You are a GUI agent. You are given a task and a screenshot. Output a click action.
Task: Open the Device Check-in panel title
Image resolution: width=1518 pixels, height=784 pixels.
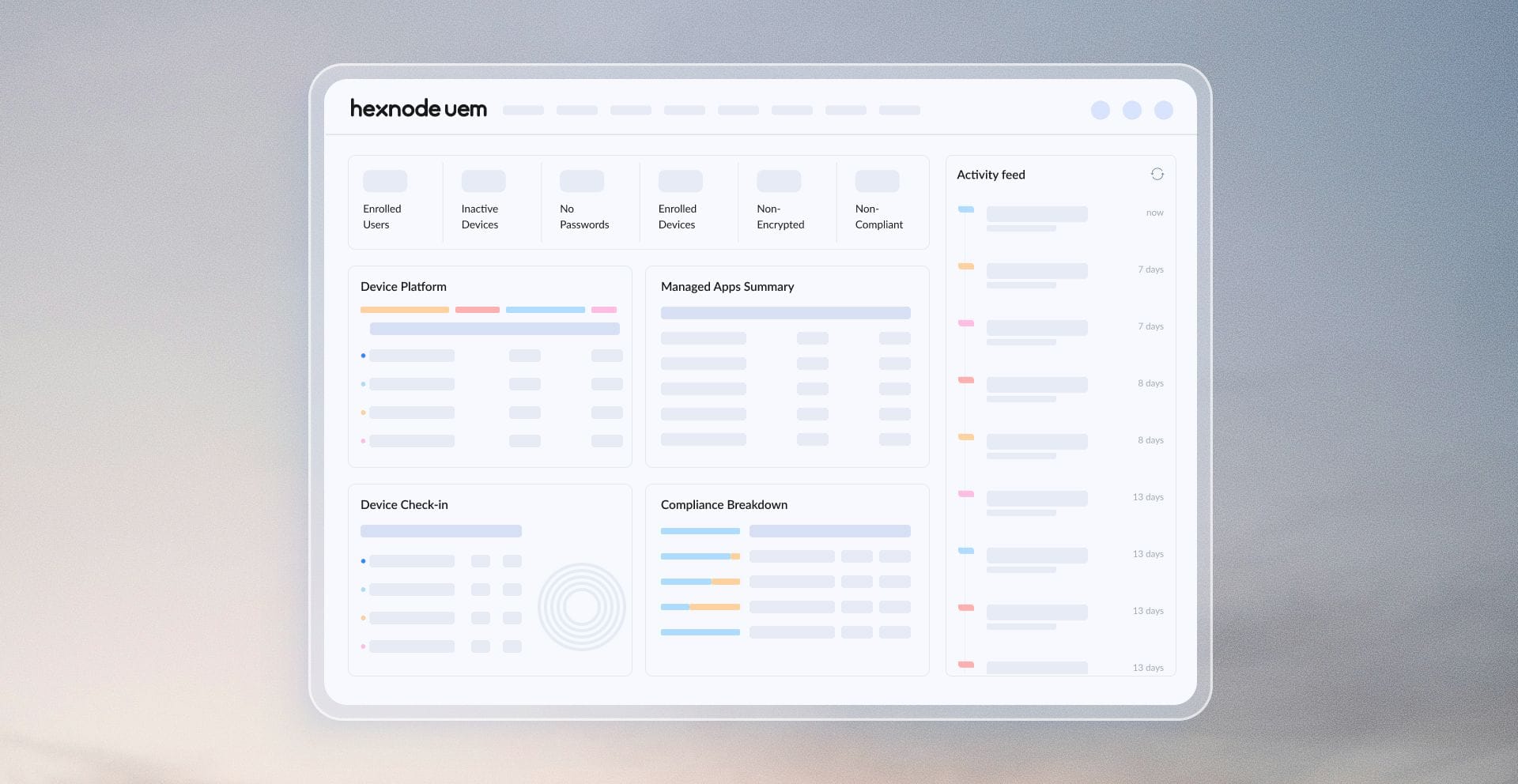tap(404, 504)
